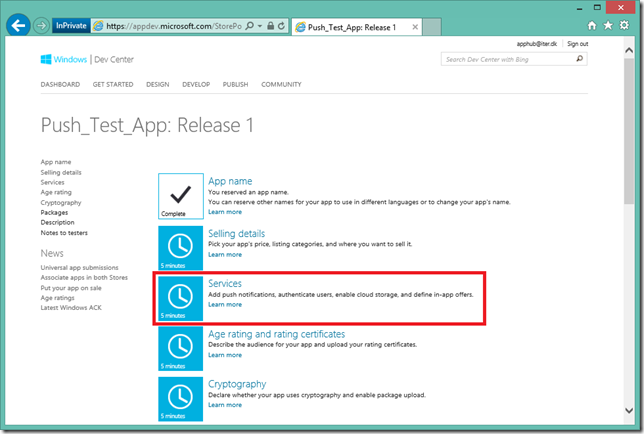Click the Sign out link
644x434 pixels.
pyautogui.click(x=577, y=44)
